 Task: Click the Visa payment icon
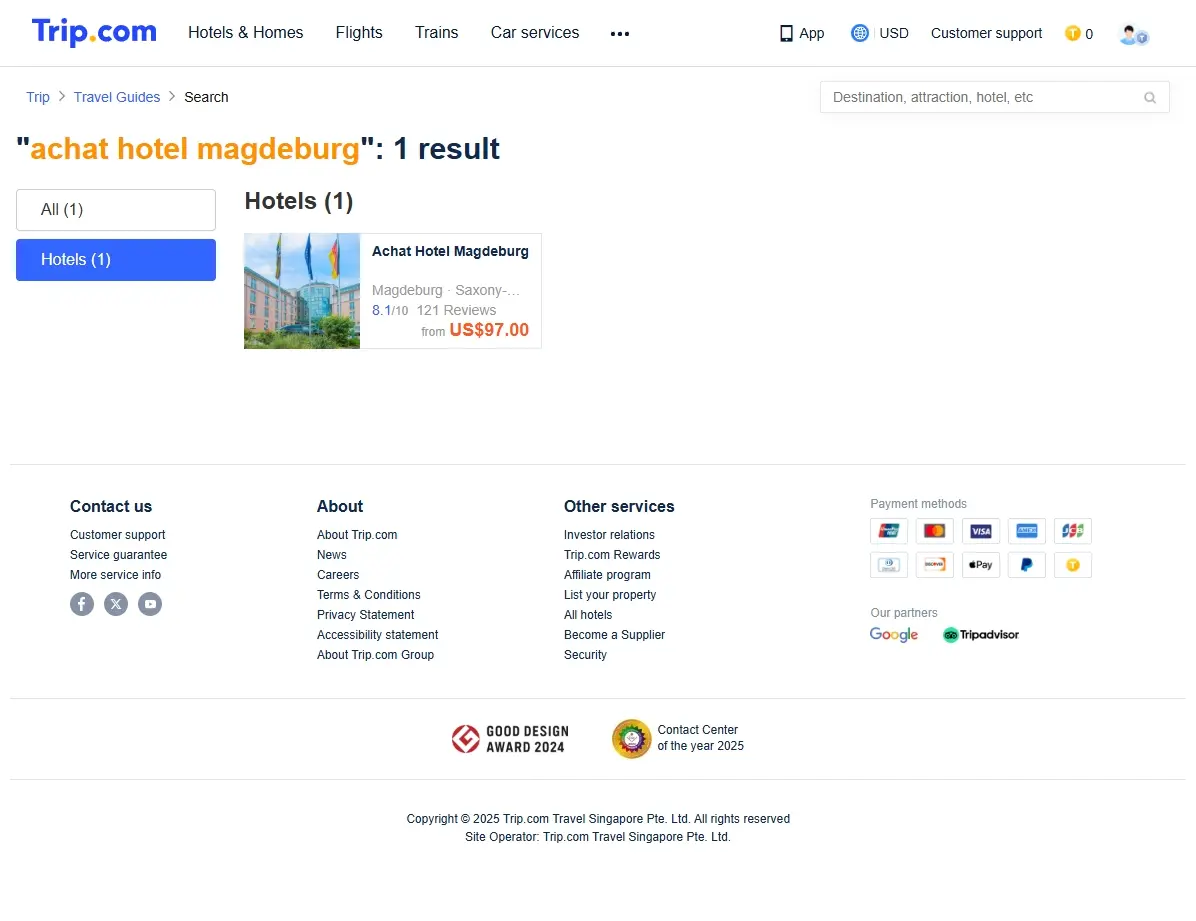(x=981, y=530)
